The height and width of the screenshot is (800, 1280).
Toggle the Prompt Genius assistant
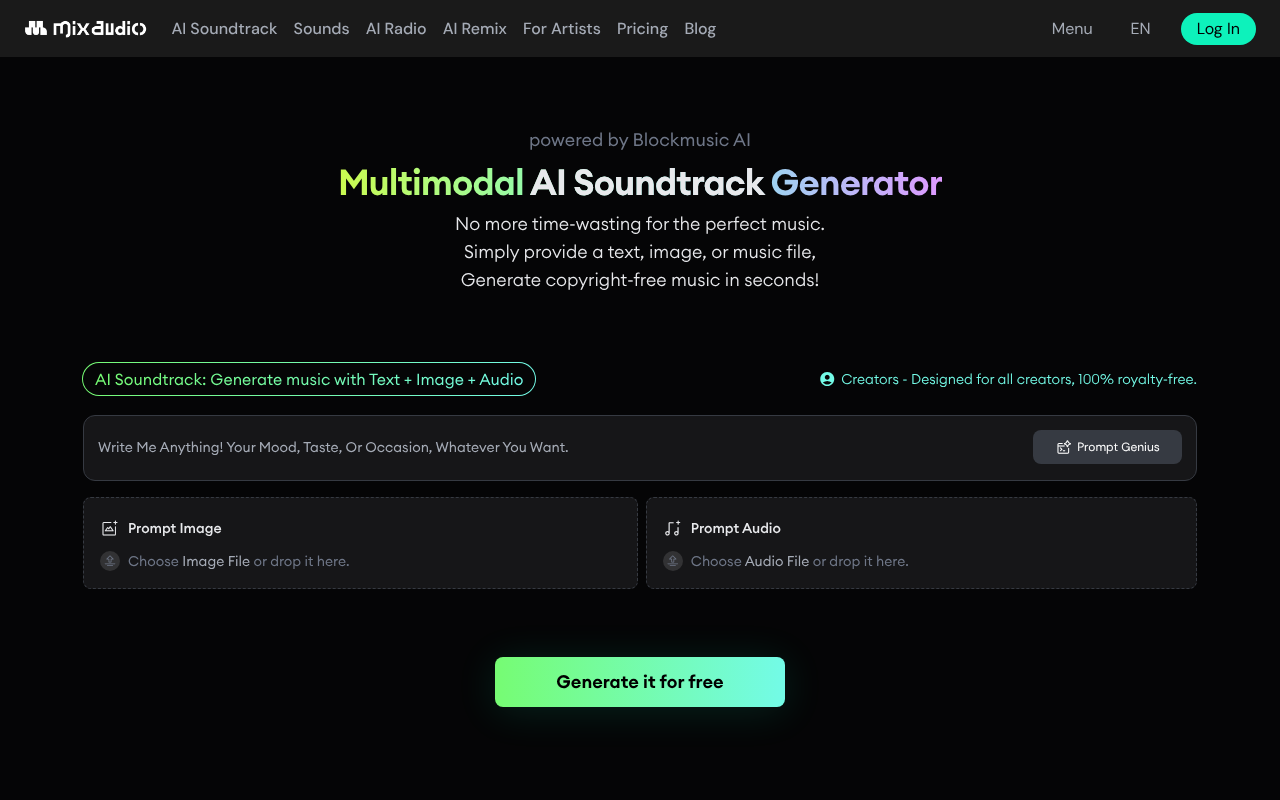click(x=1107, y=447)
